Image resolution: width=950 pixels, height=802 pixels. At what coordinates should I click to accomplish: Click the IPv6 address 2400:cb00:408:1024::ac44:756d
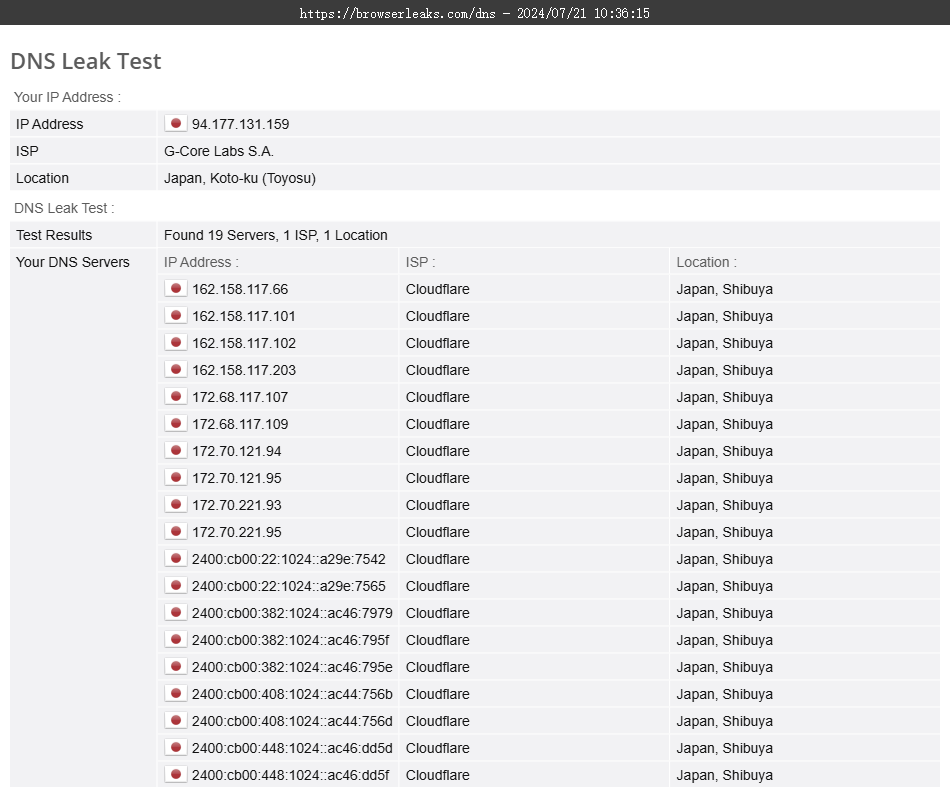pyautogui.click(x=292, y=721)
